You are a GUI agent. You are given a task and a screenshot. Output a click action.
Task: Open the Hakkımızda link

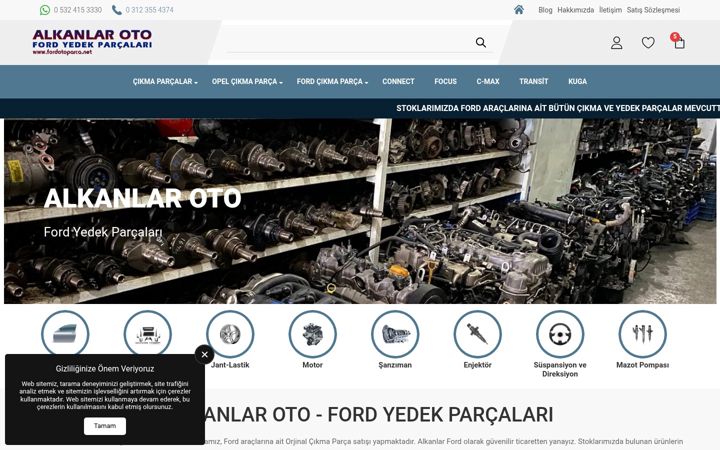[575, 10]
